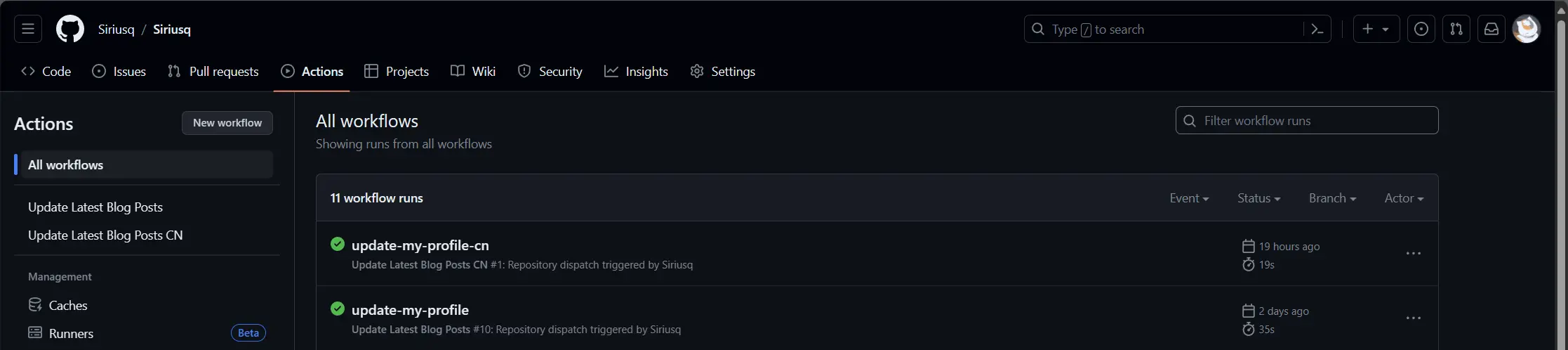This screenshot has width=1568, height=350.
Task: Open the update-my-profile-cn workflow run
Action: (x=420, y=245)
